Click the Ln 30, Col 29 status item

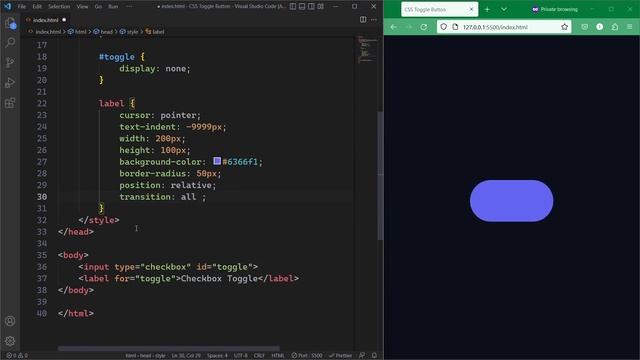point(186,356)
